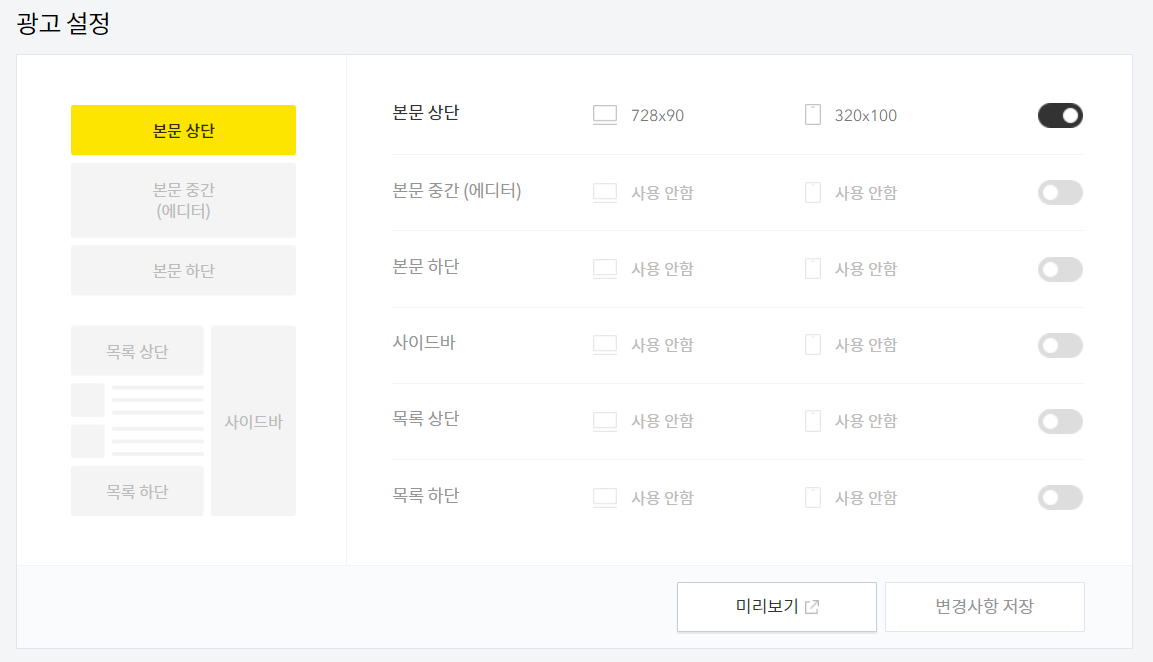Open the 미리보기 preview button
This screenshot has width=1153, height=662.
point(777,607)
